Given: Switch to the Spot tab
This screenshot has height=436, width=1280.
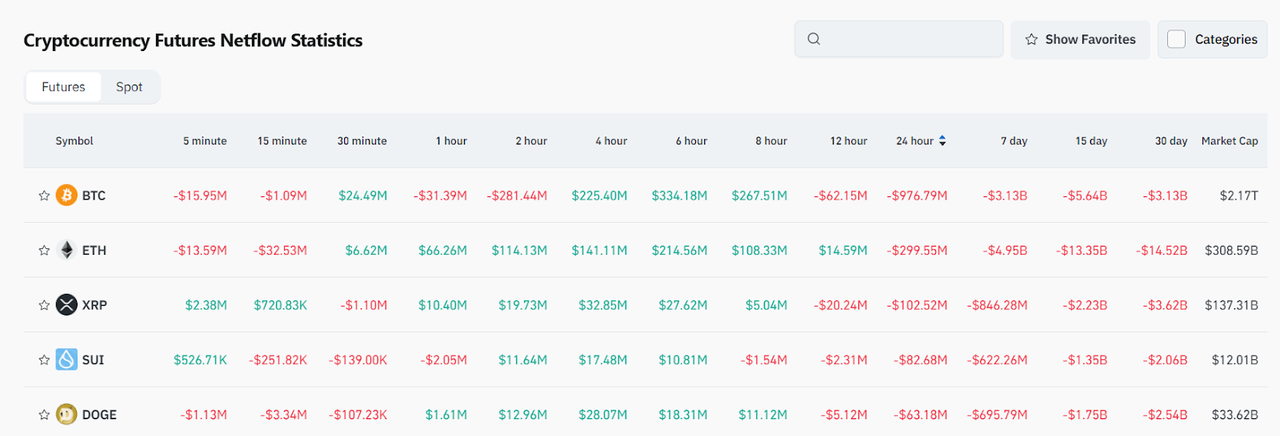Looking at the screenshot, I should [x=129, y=87].
